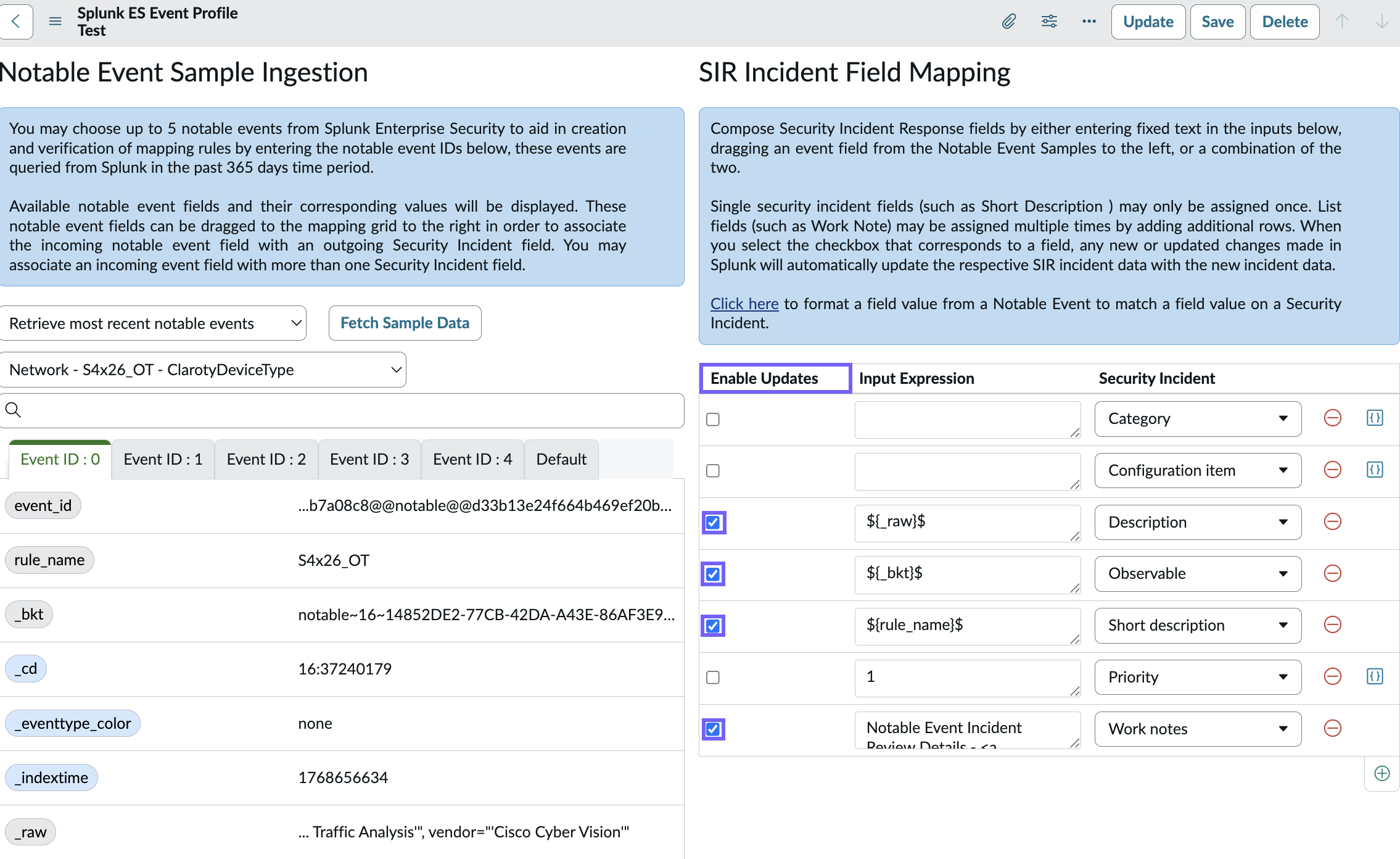This screenshot has height=859, width=1400.
Task: Click the ${_raw}$ input expression field
Action: [967, 523]
